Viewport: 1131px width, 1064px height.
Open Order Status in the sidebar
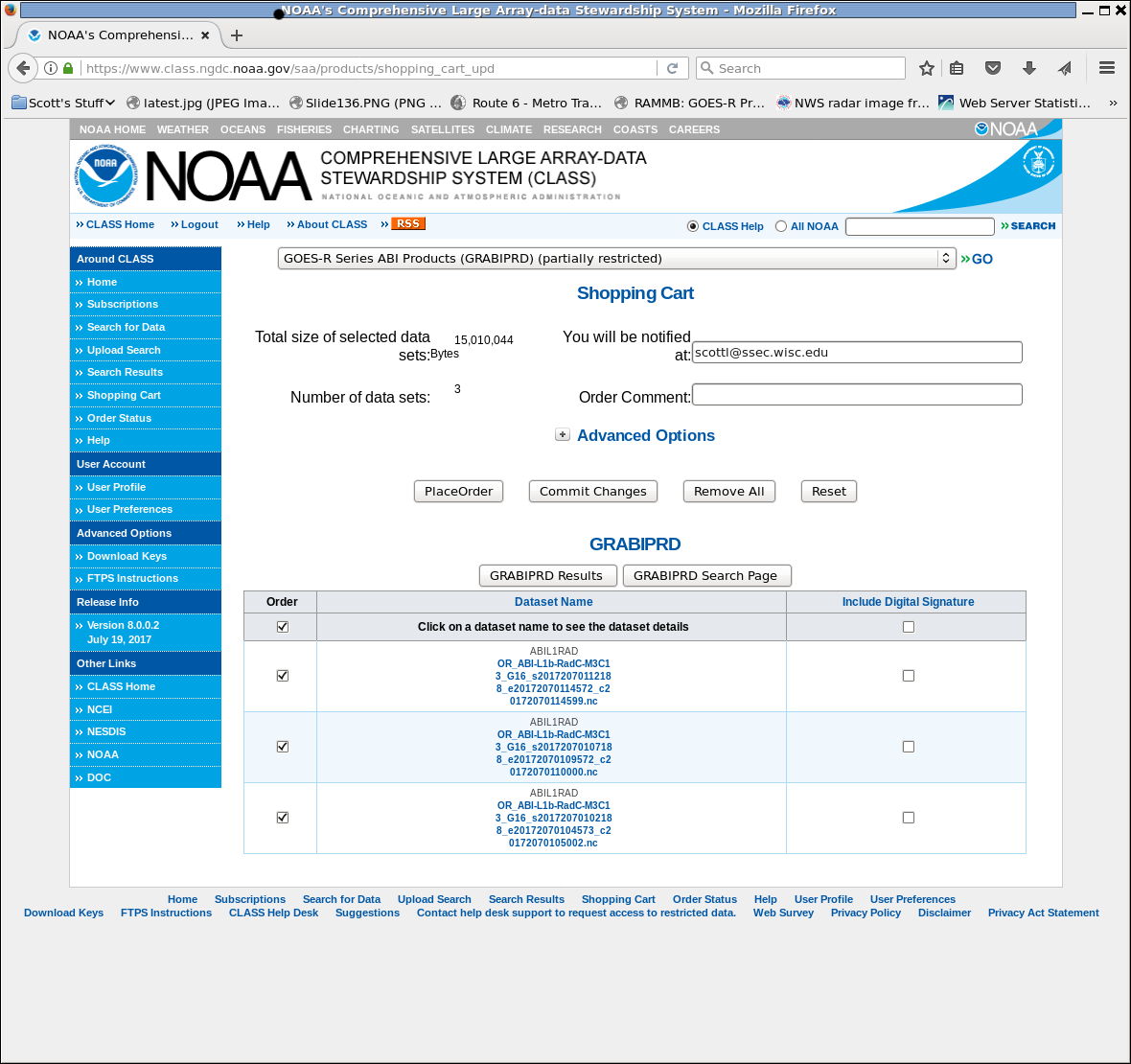click(119, 418)
